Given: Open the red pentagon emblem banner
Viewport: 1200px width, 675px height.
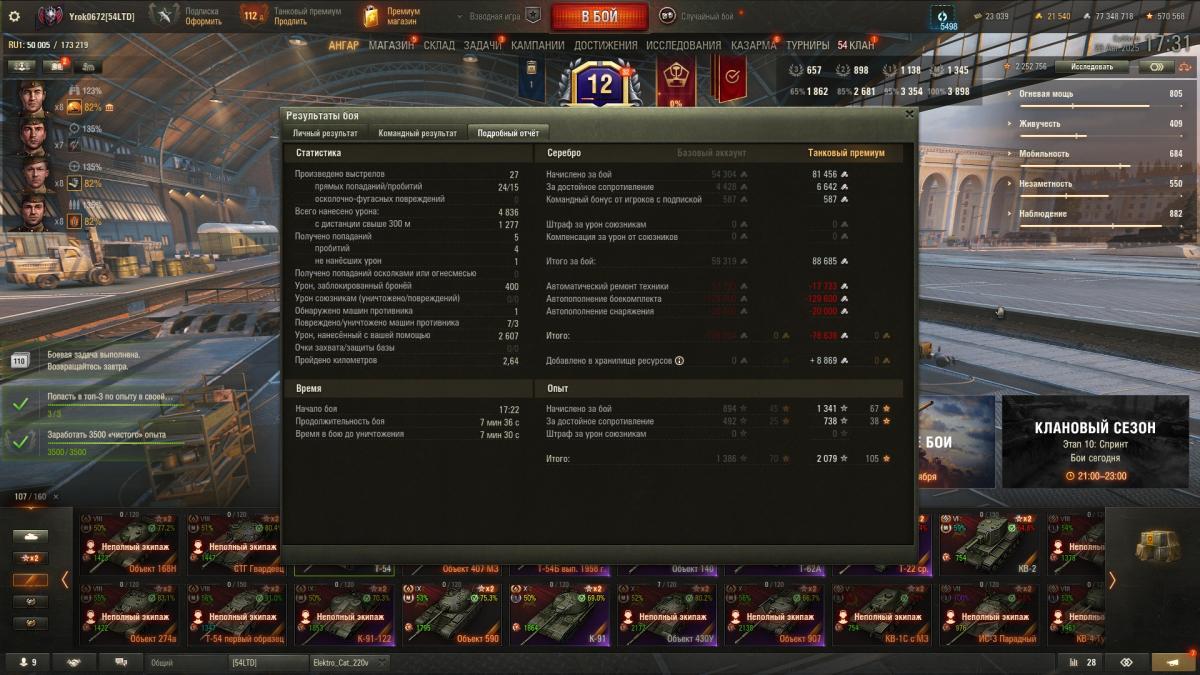Looking at the screenshot, I should tap(676, 80).
